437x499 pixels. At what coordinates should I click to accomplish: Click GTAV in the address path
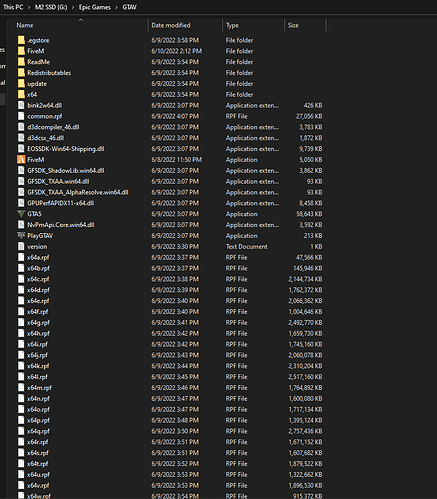[129, 7]
